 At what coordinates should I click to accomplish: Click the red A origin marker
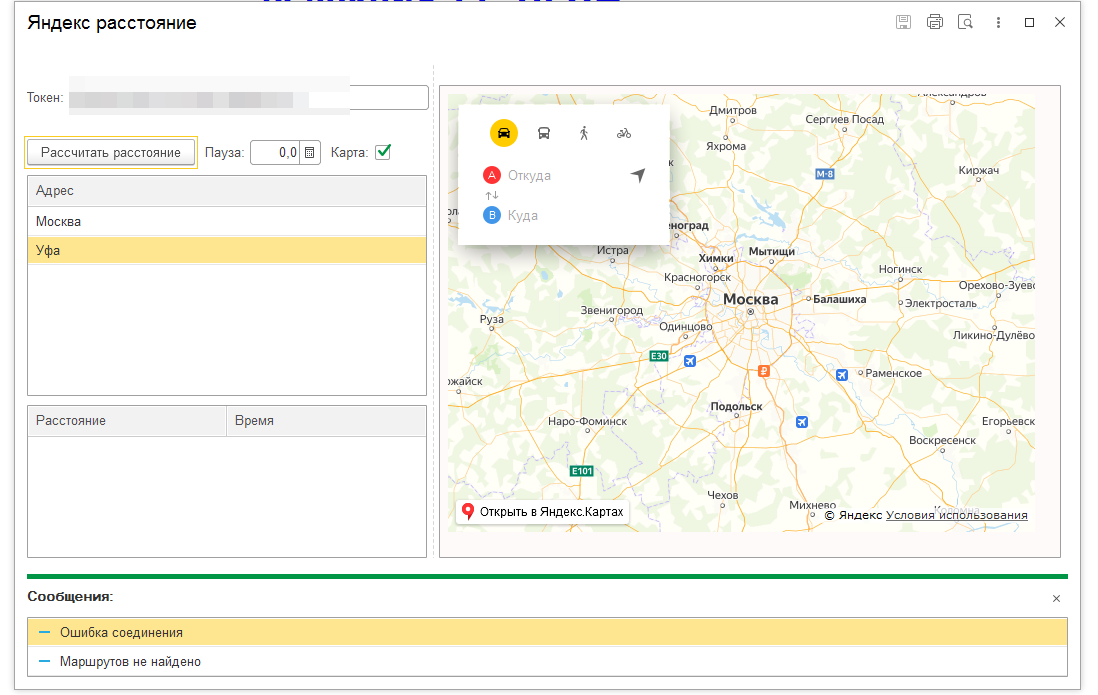492,175
